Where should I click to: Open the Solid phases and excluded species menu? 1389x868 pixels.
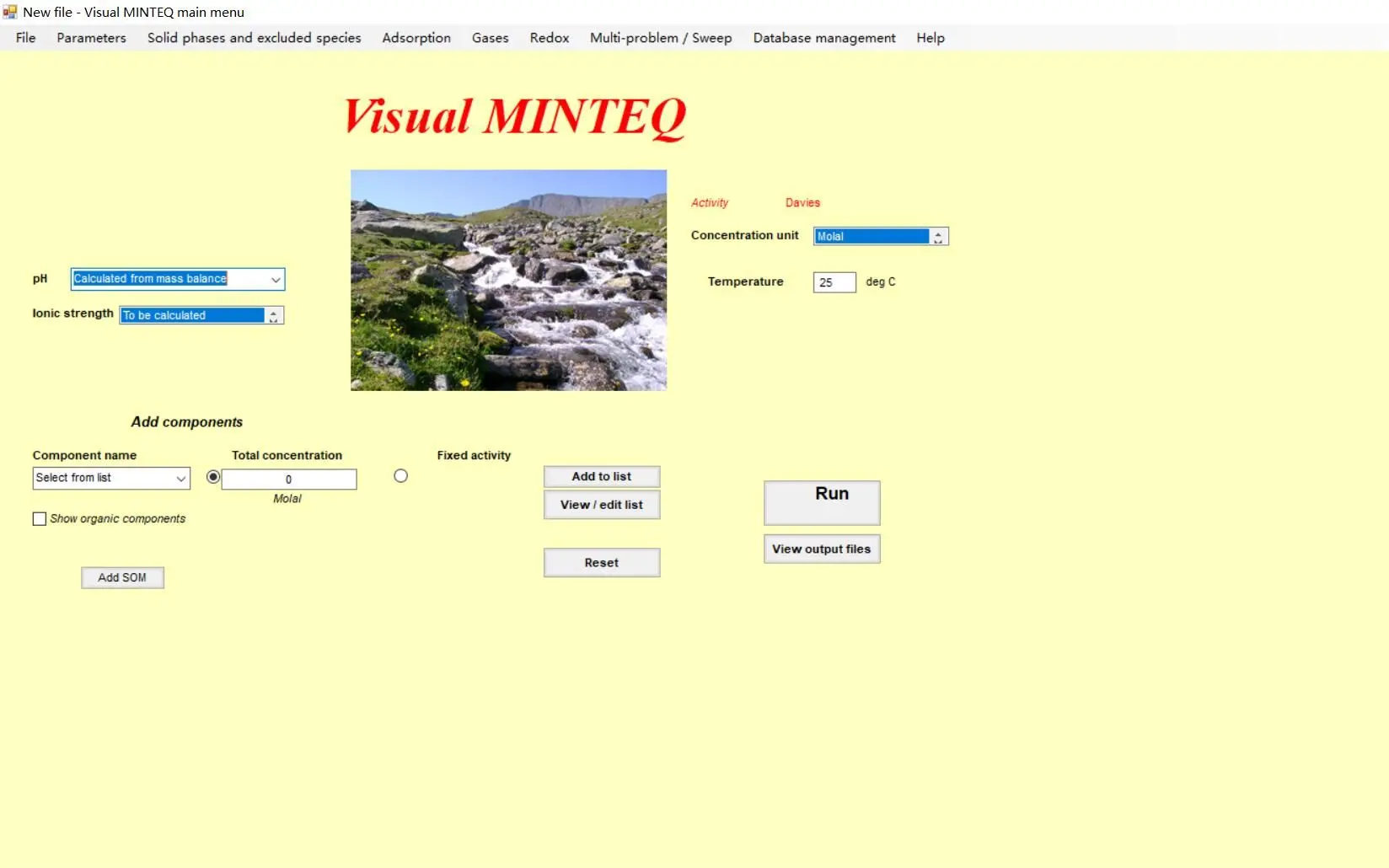point(254,38)
